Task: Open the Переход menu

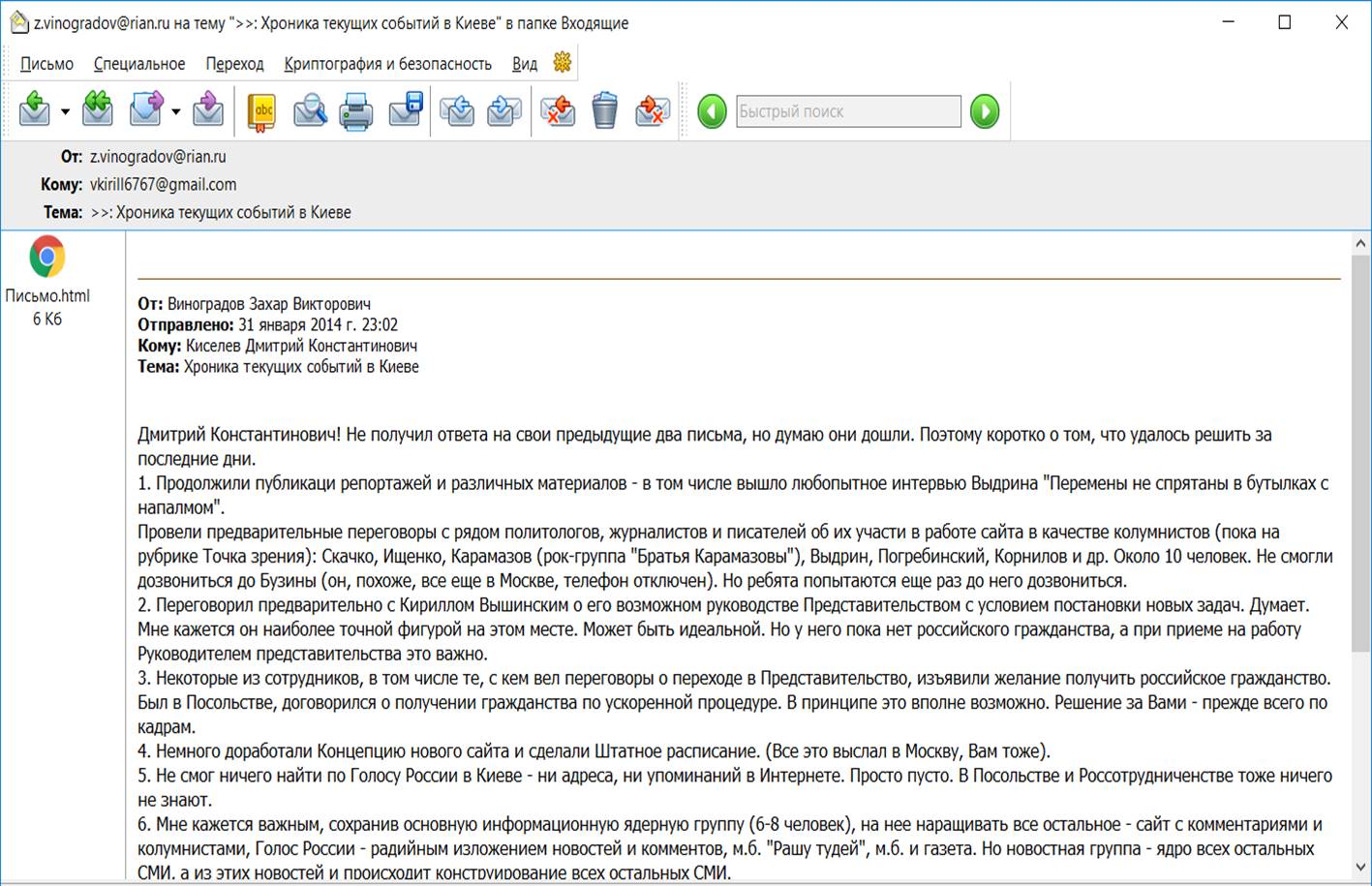Action: coord(234,64)
